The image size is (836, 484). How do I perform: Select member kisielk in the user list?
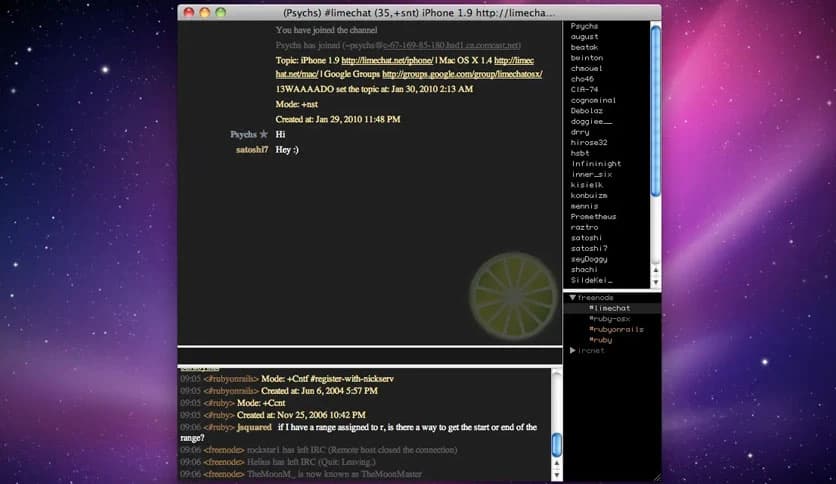pyautogui.click(x=586, y=185)
